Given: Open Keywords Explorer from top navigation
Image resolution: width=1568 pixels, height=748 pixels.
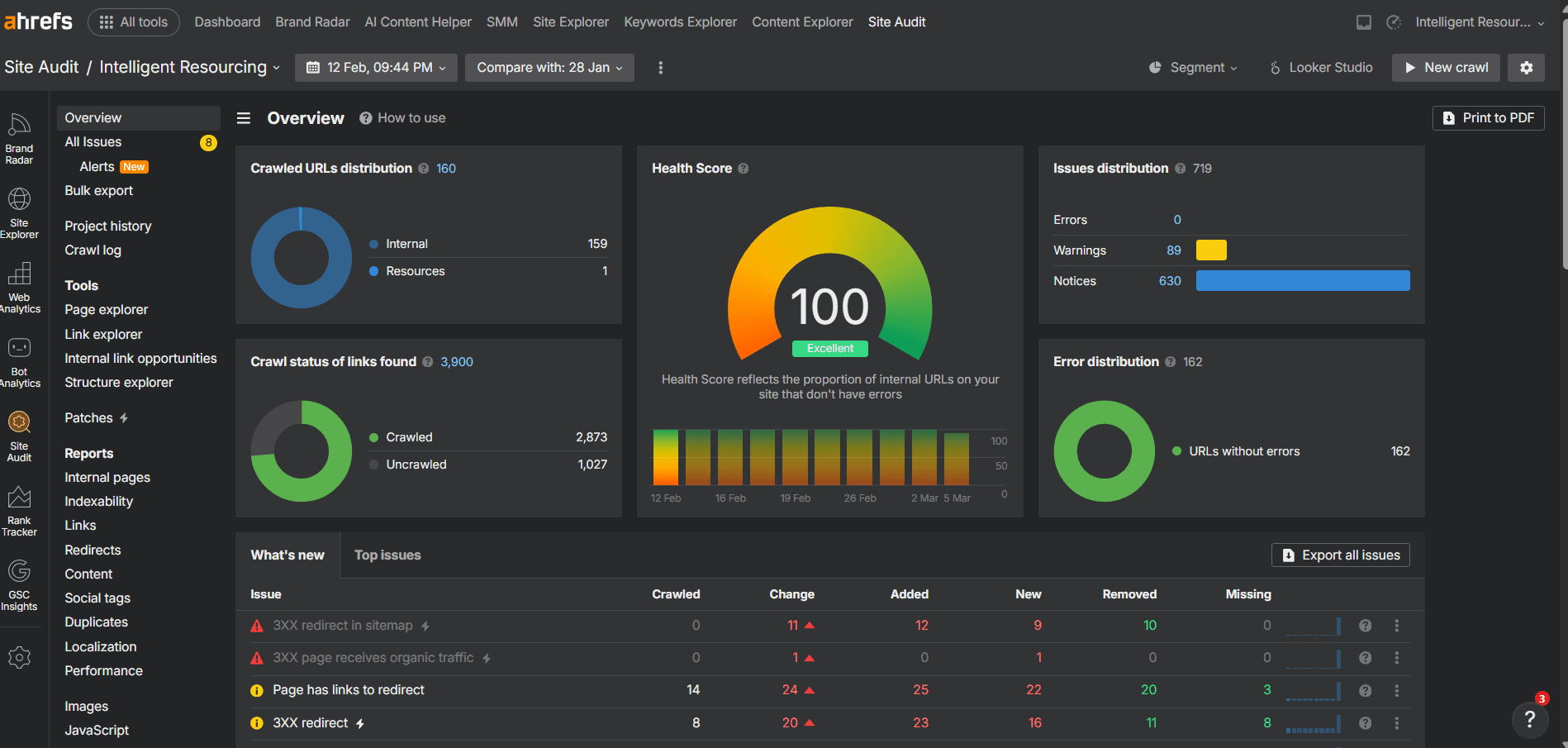Looking at the screenshot, I should point(680,22).
